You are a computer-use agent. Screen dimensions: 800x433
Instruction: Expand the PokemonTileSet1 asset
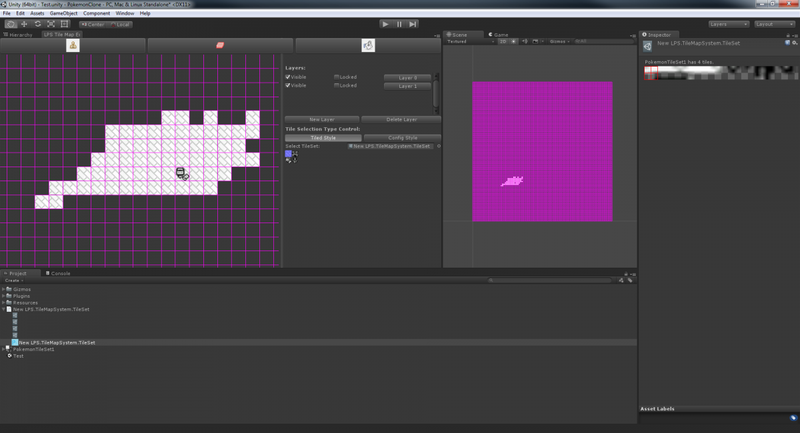(x=4, y=349)
